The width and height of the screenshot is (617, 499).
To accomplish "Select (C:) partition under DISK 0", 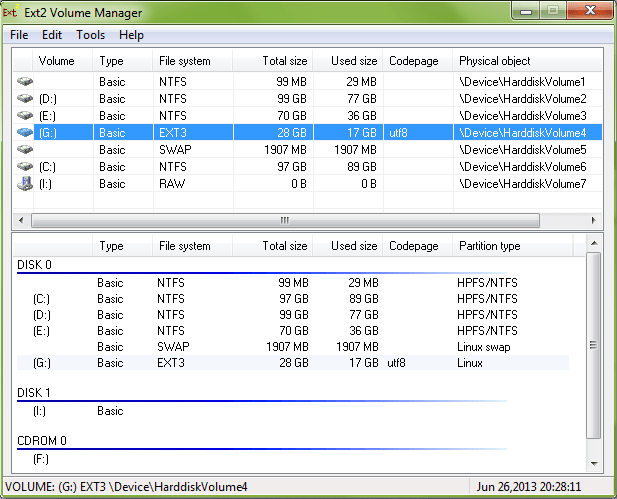I will [41, 299].
